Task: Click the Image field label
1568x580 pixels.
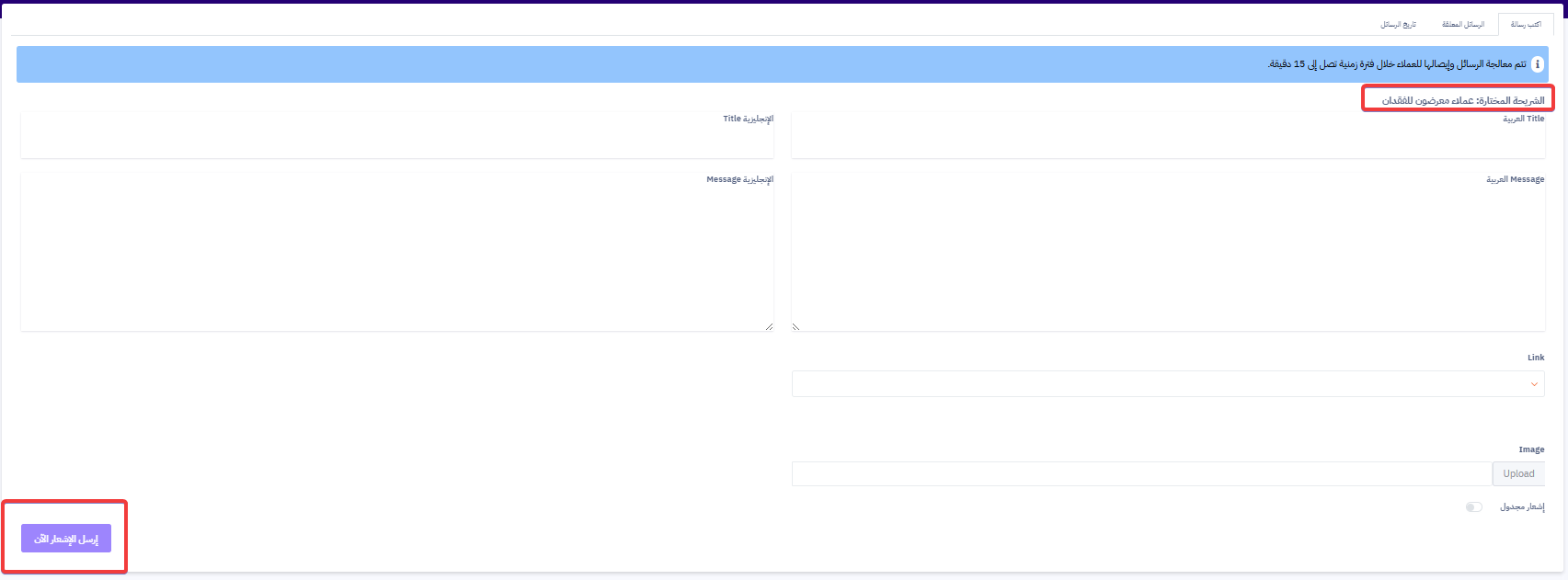Action: tap(1531, 449)
